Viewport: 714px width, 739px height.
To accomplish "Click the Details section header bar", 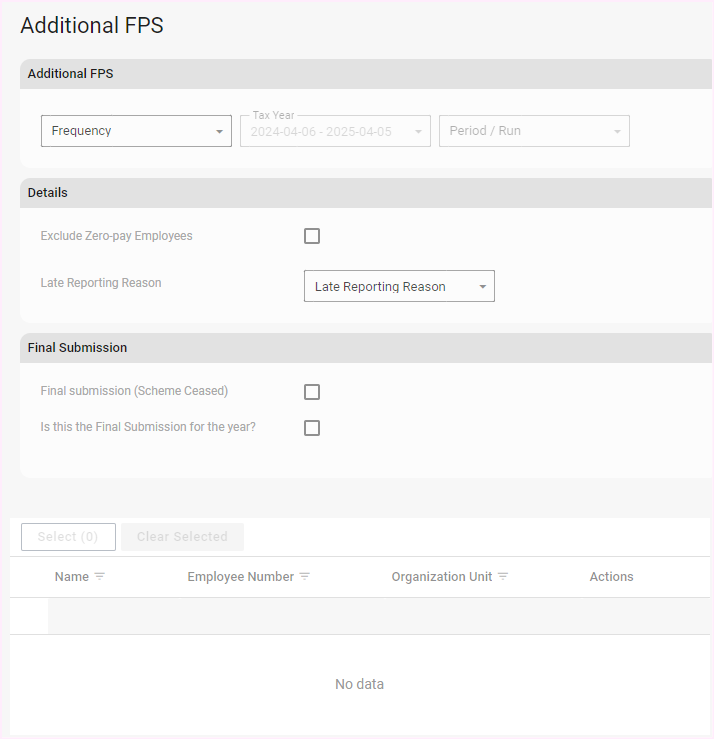I will pos(366,193).
